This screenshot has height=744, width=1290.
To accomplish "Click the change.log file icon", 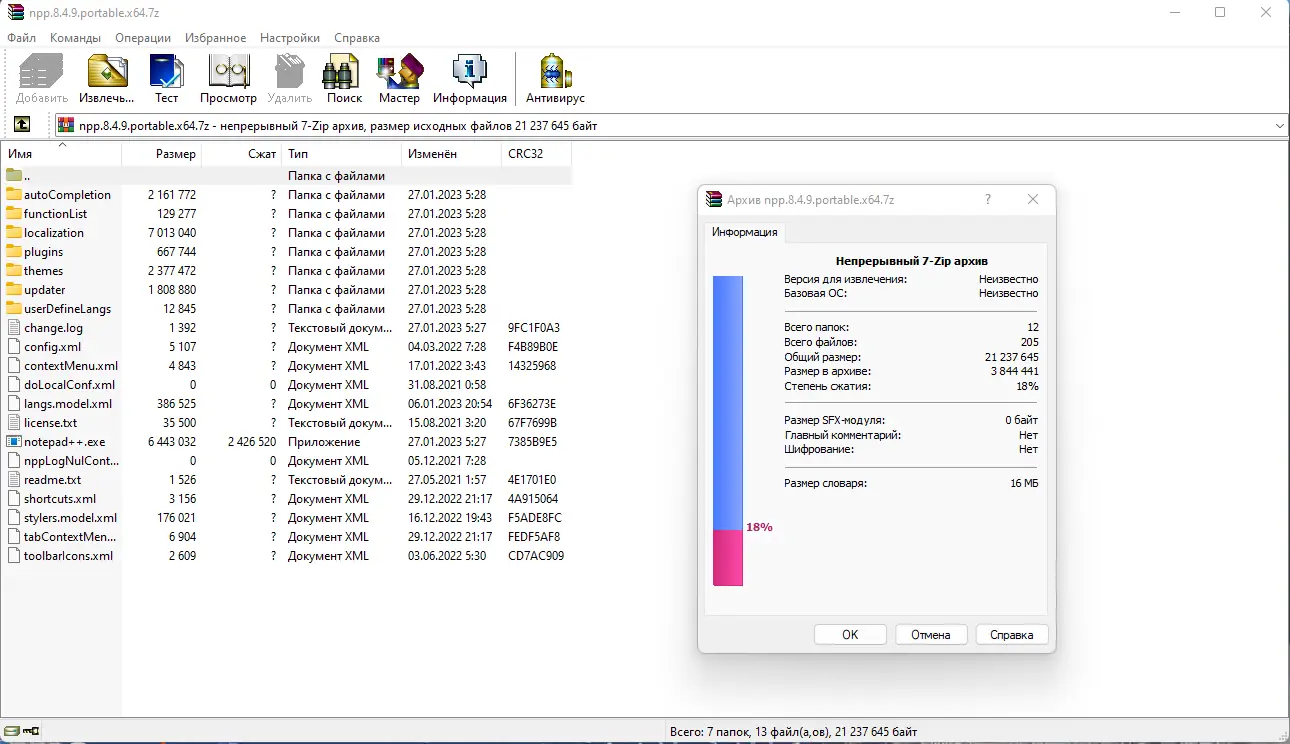I will [x=14, y=328].
